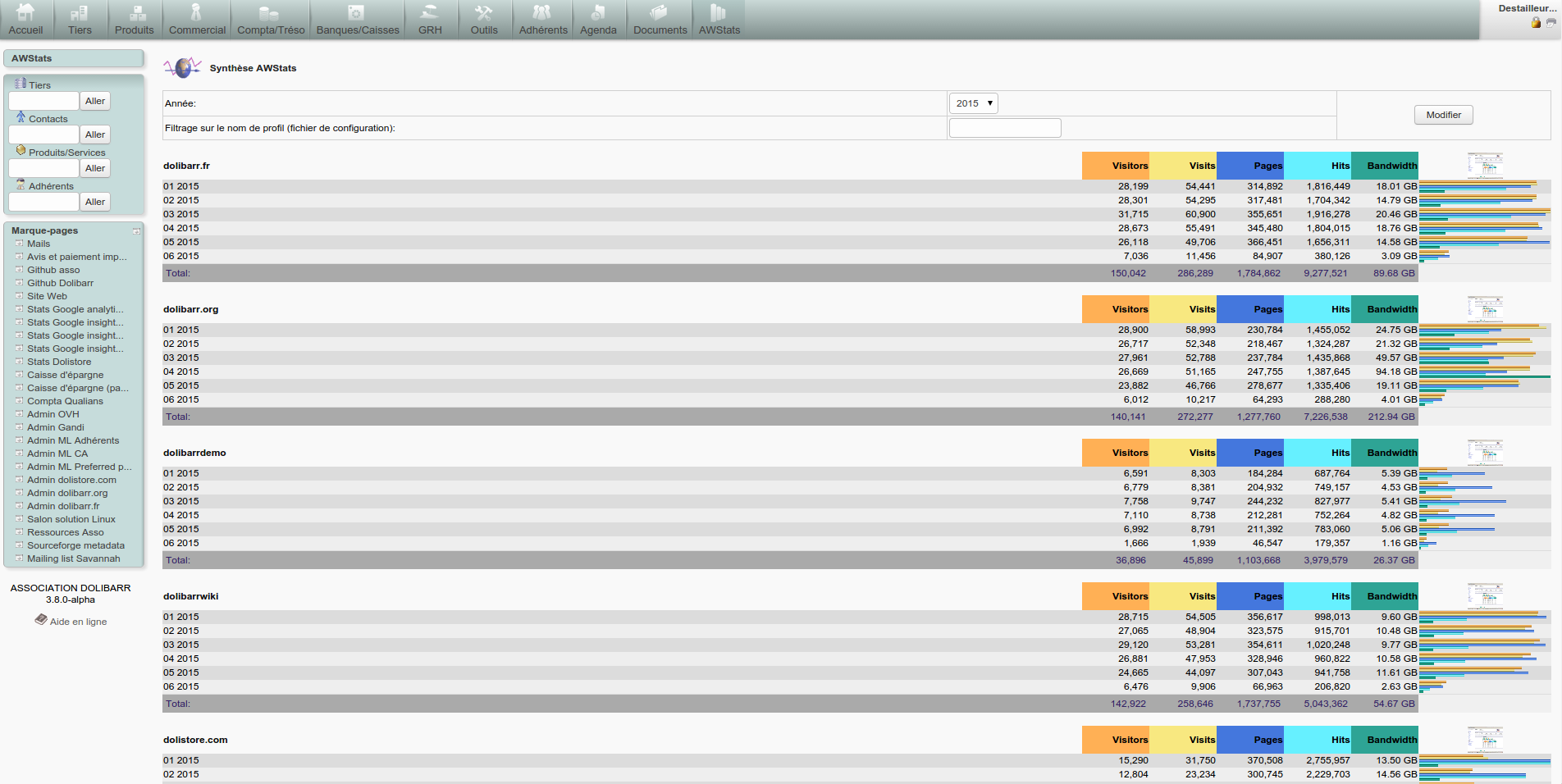Viewport: 1562px width, 784px height.
Task: Click in the Tiers search field
Action: [43, 101]
